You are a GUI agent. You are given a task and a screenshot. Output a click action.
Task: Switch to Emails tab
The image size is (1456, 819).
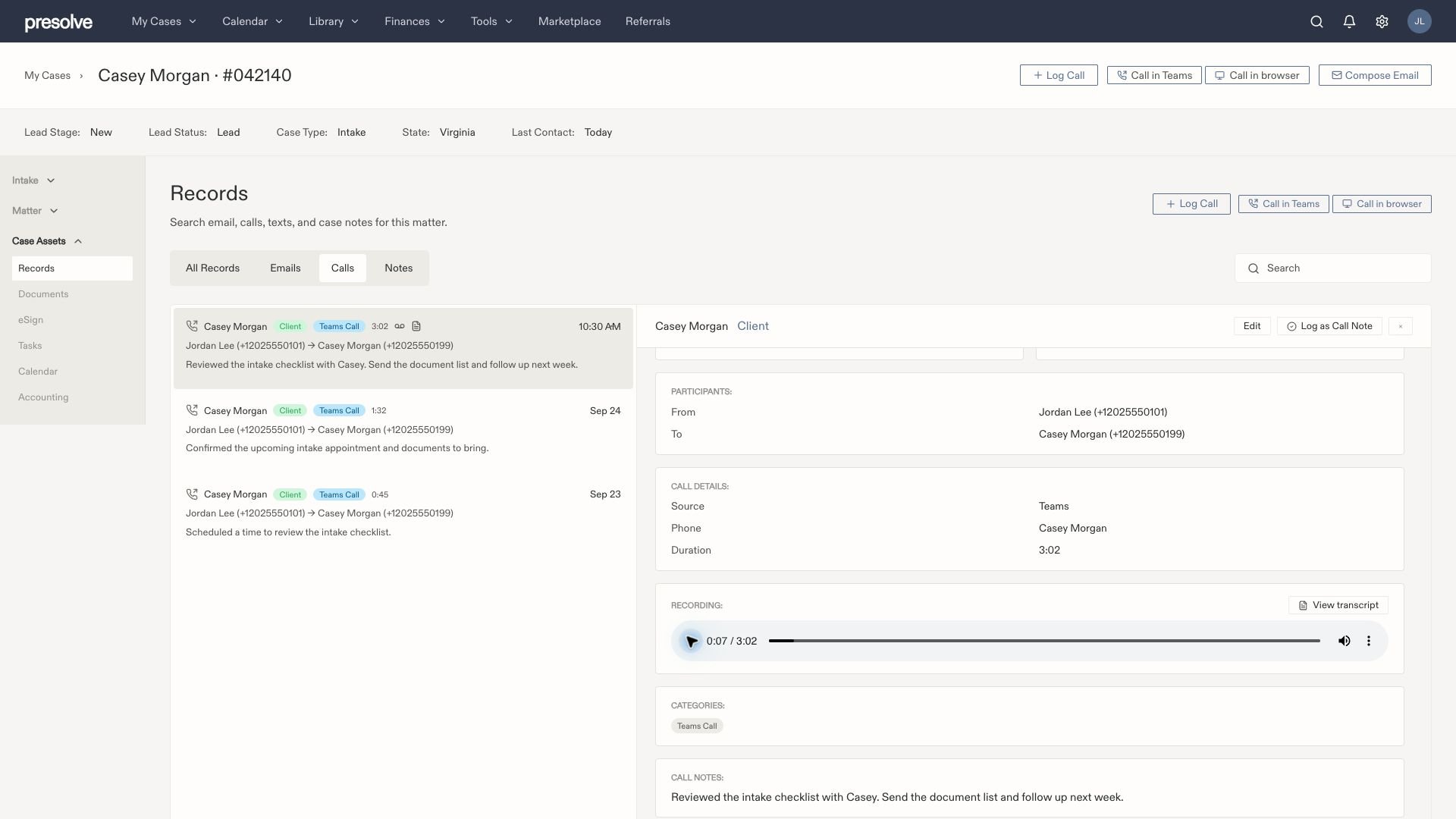(x=285, y=268)
